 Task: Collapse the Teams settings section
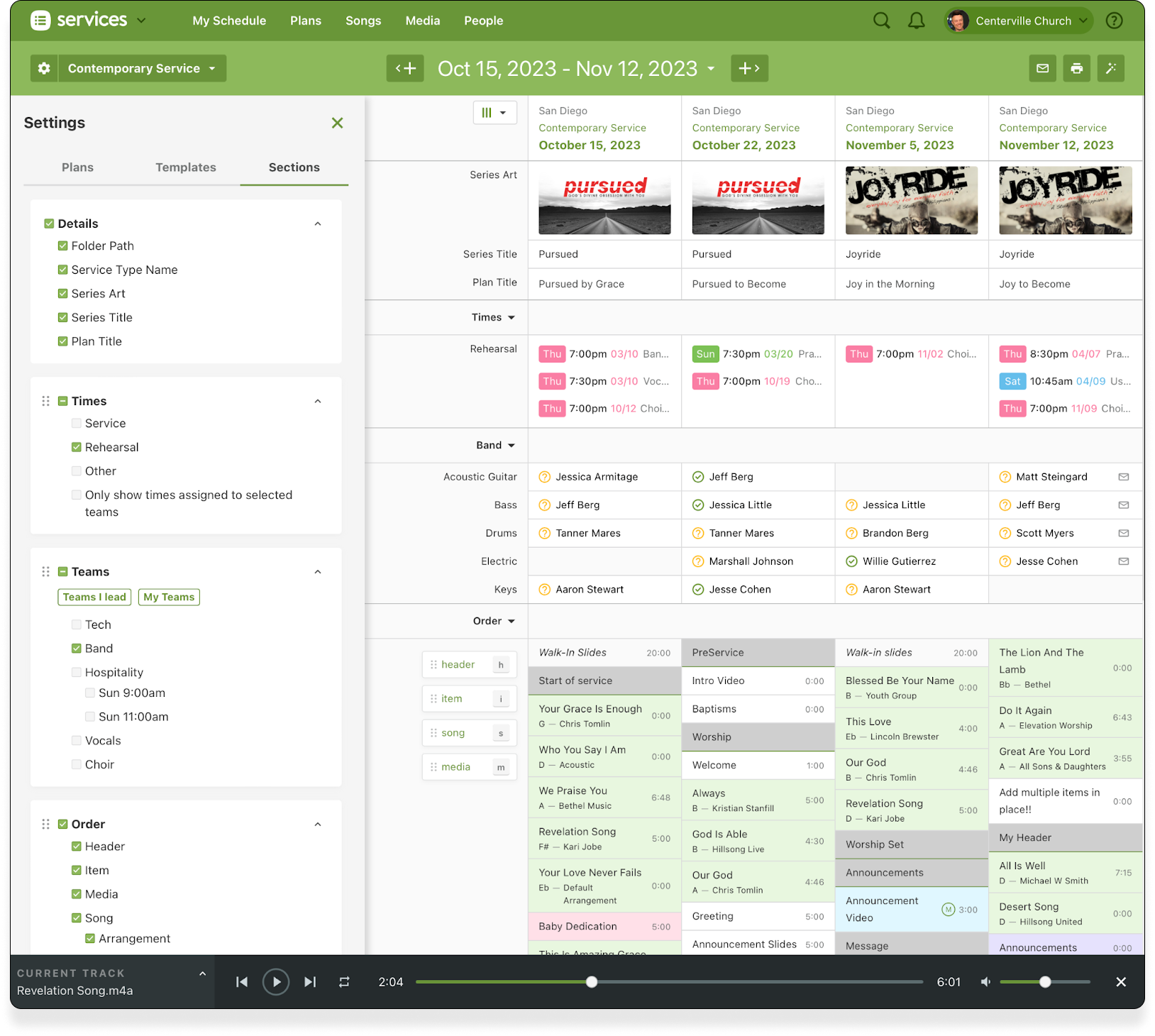(318, 572)
